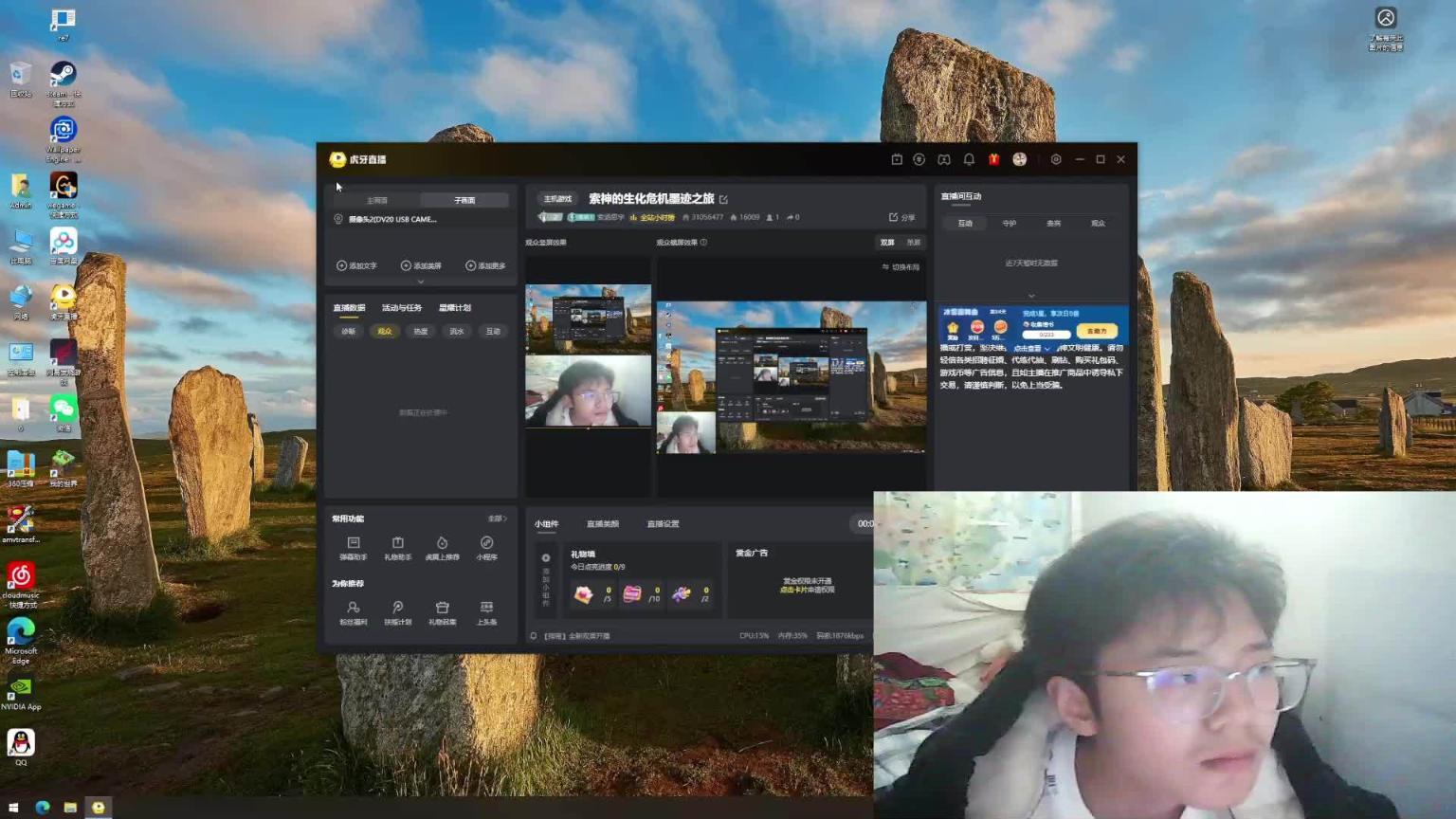The width and height of the screenshot is (1456, 819).
Task: Switch to the 直播设置 tab
Action: pos(663,524)
